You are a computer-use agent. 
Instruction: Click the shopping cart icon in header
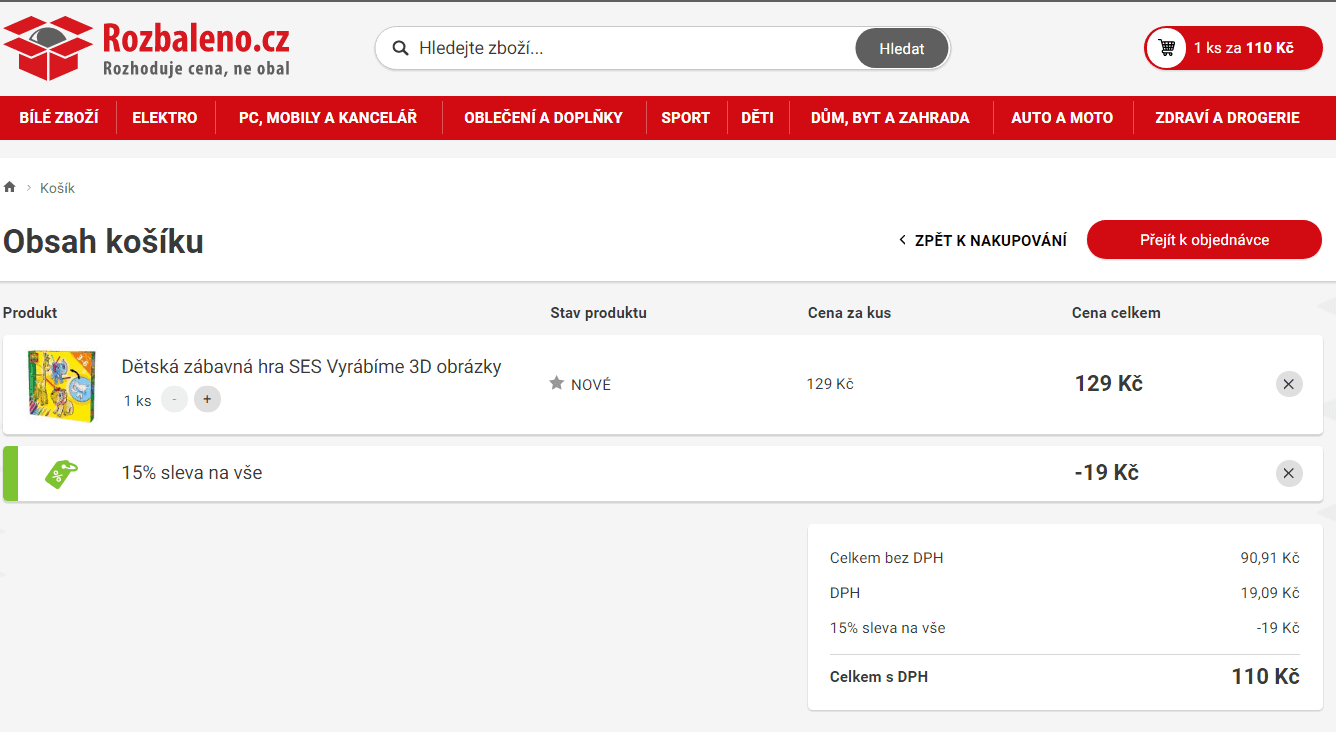click(x=1166, y=48)
